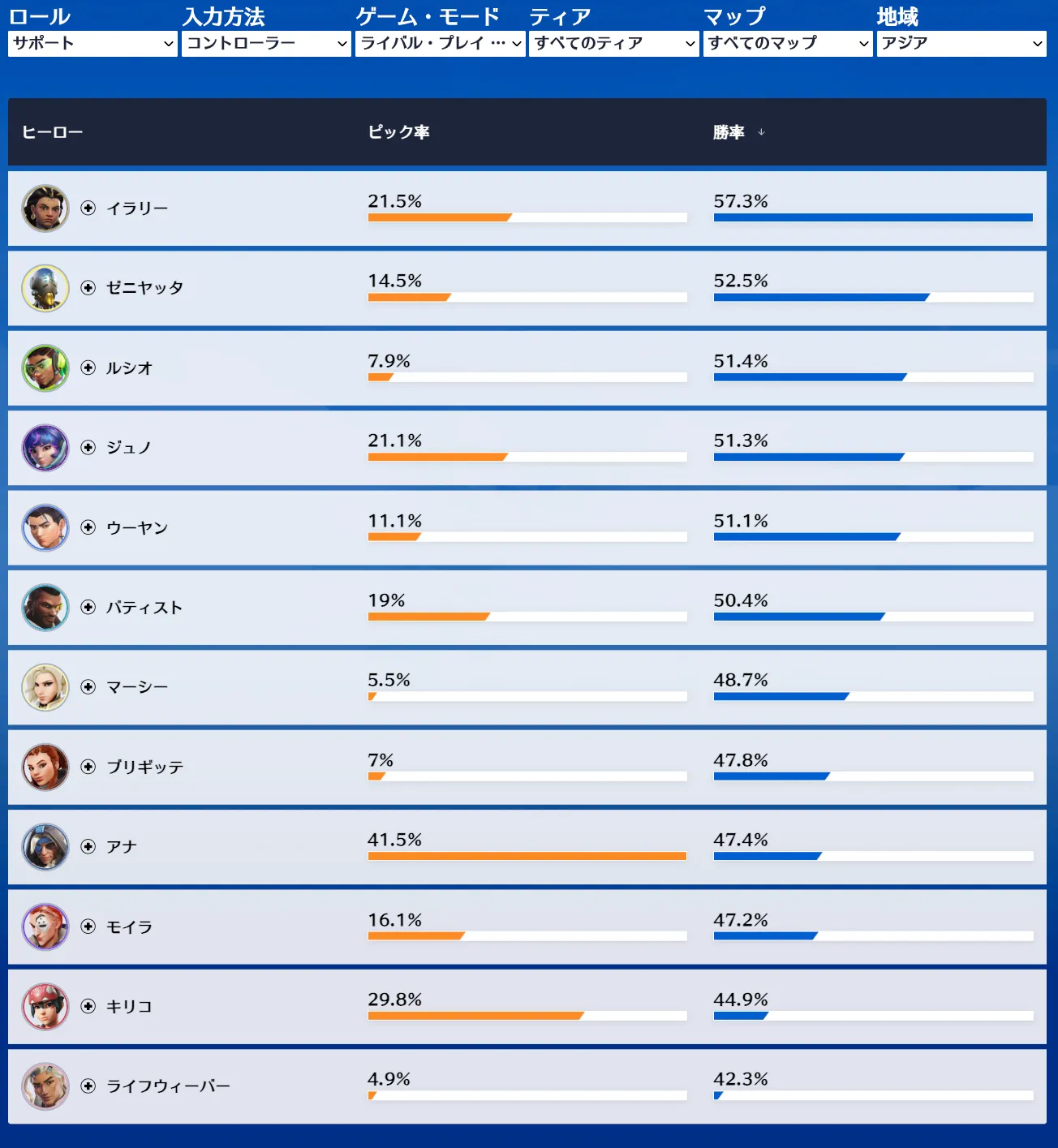Click Zenyatta's hero portrait icon

(45, 288)
